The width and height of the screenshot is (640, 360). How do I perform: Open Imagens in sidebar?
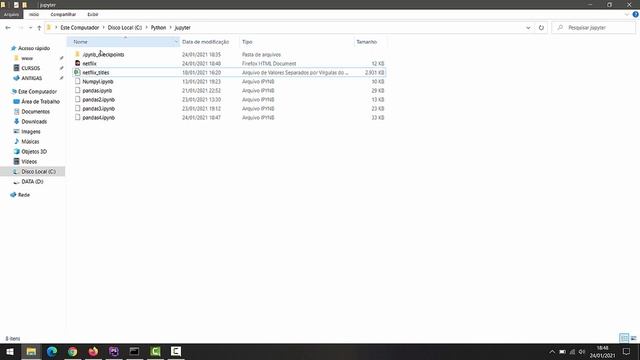31,131
